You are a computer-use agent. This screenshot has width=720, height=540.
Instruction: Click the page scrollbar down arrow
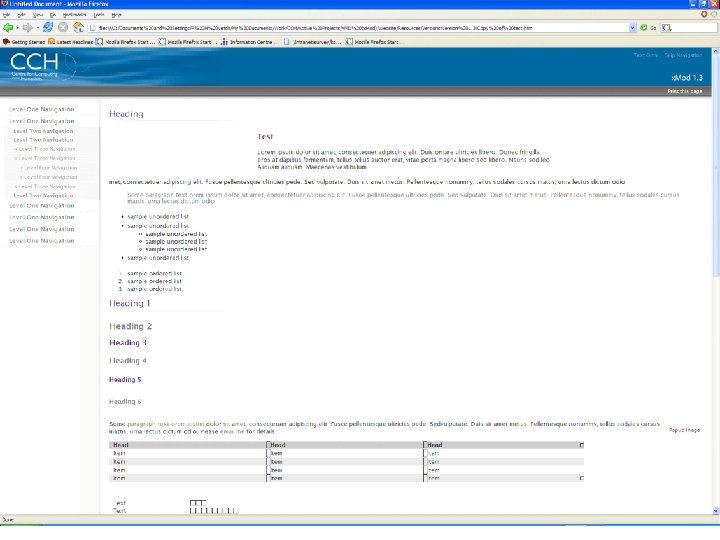(715, 511)
